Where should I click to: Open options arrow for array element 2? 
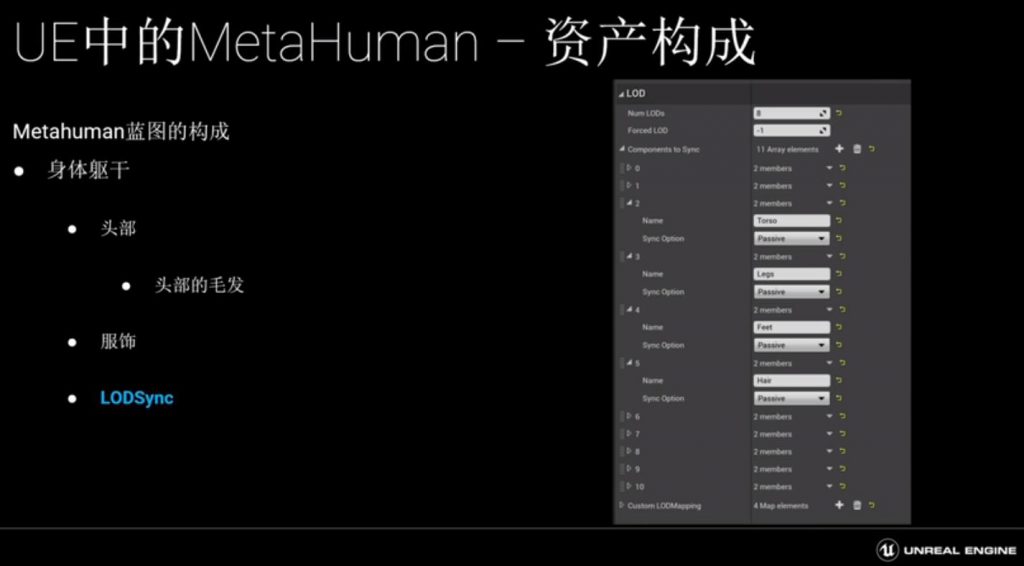tap(829, 203)
